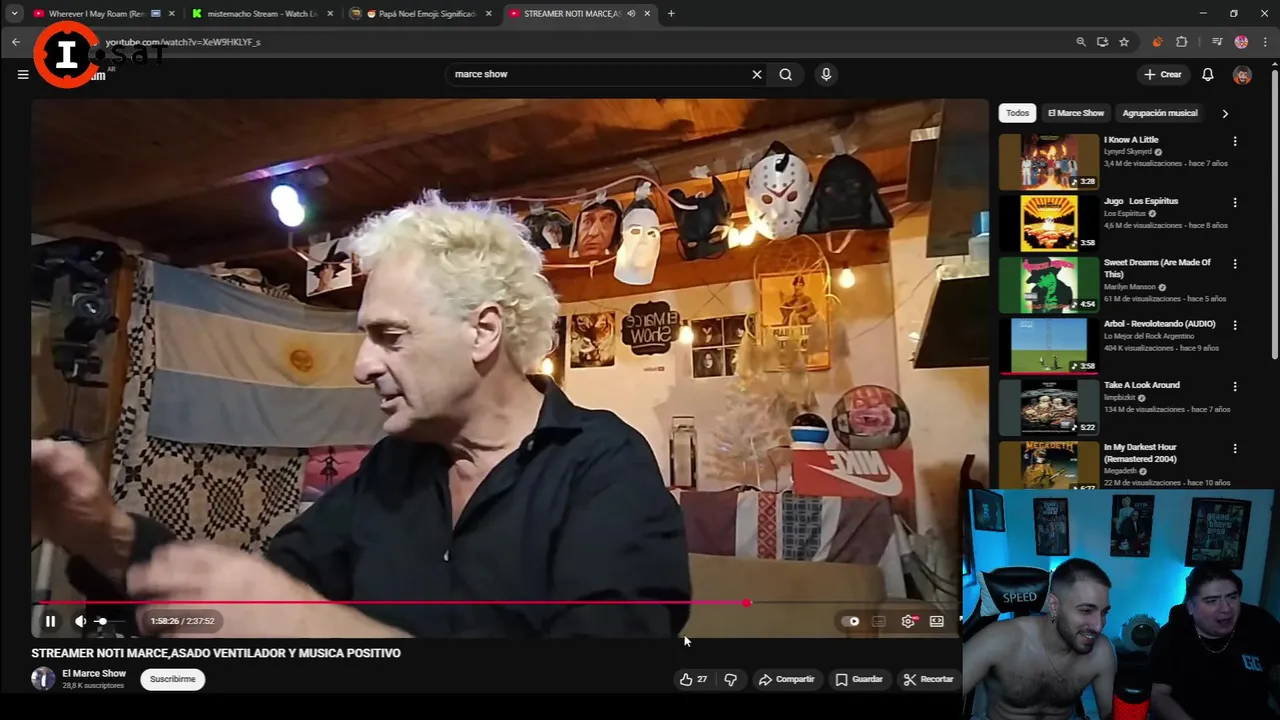Adjust the player volume slider

(108, 621)
